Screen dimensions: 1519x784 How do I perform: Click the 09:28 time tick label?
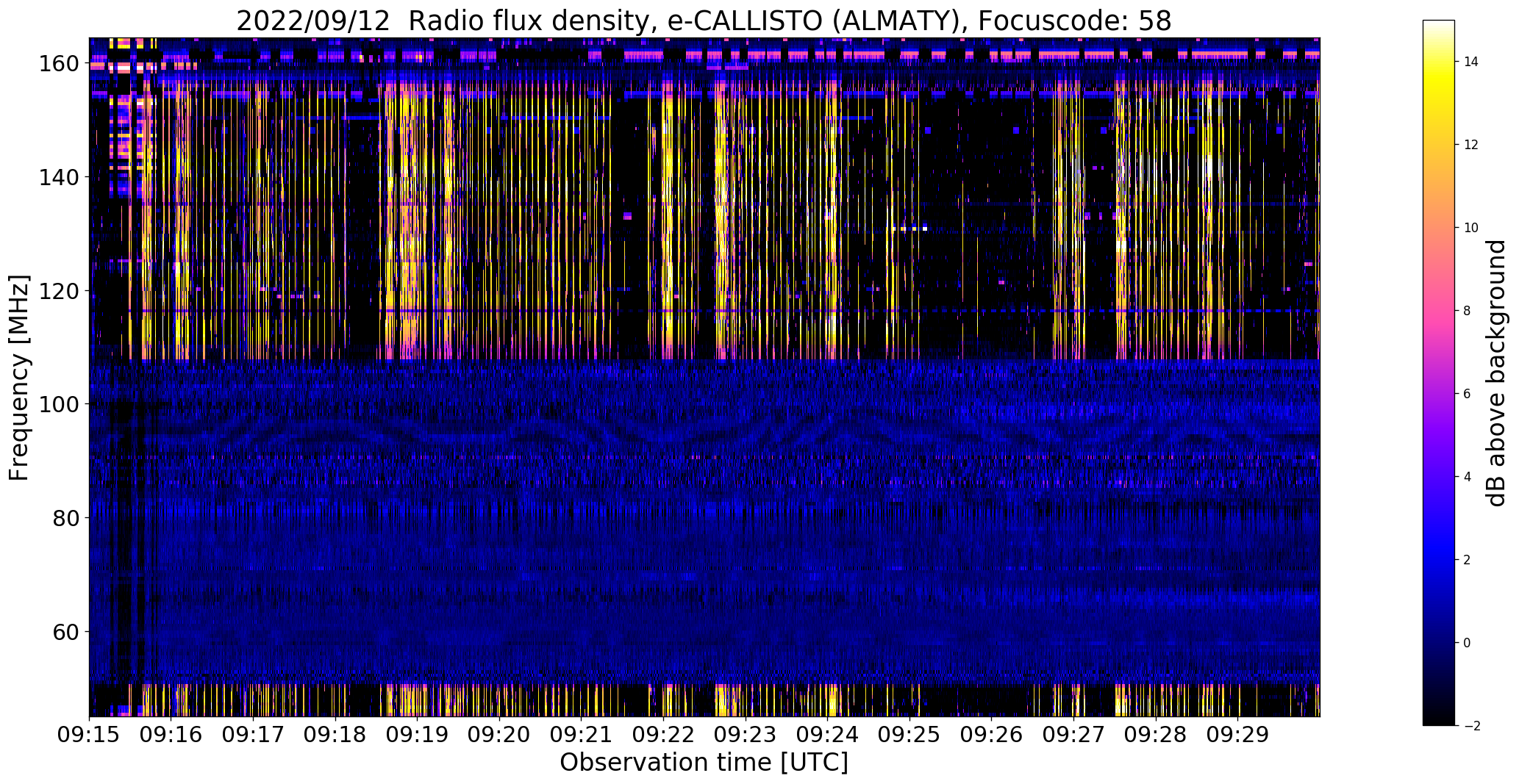1156,734
